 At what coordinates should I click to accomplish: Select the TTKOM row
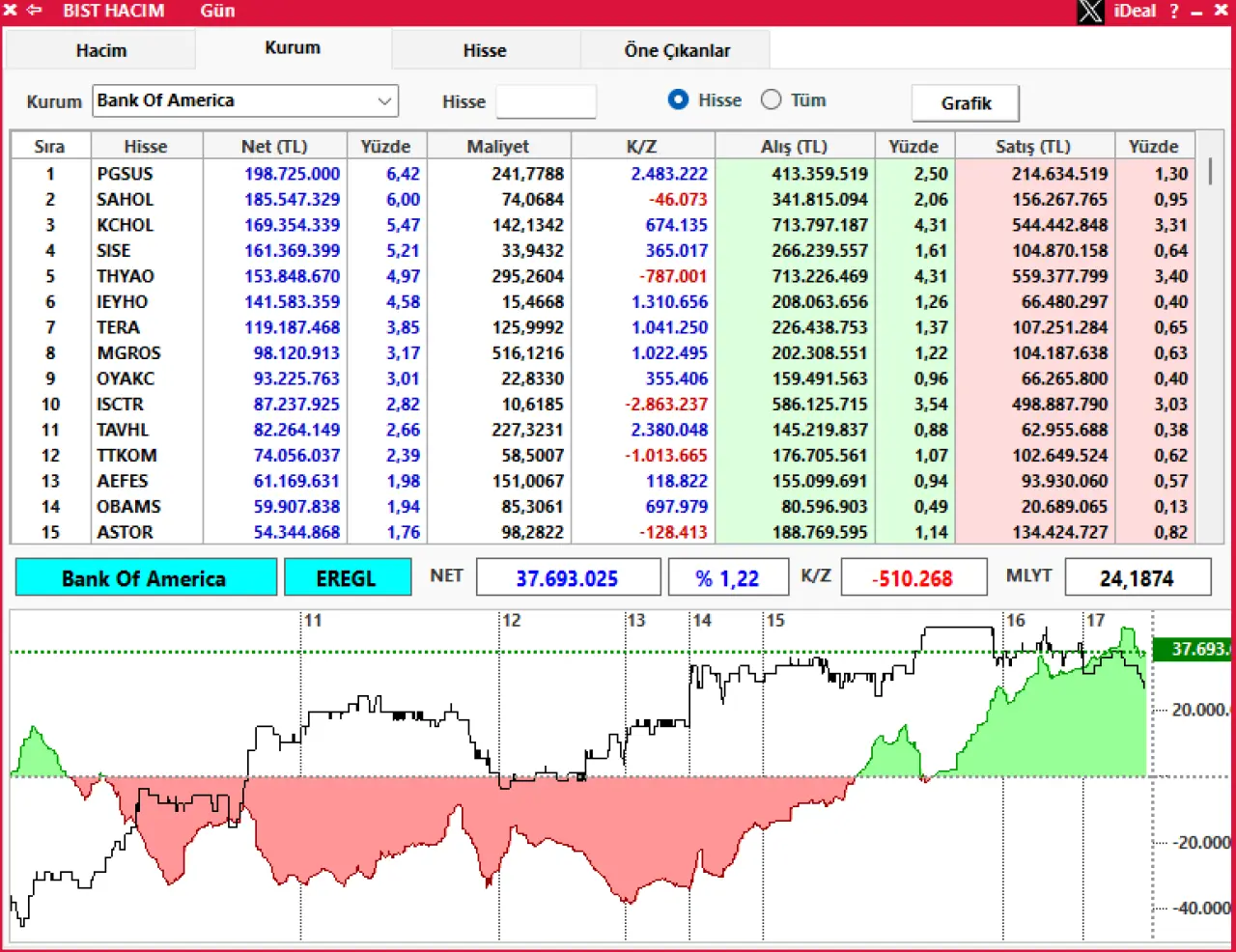pyautogui.click(x=603, y=455)
